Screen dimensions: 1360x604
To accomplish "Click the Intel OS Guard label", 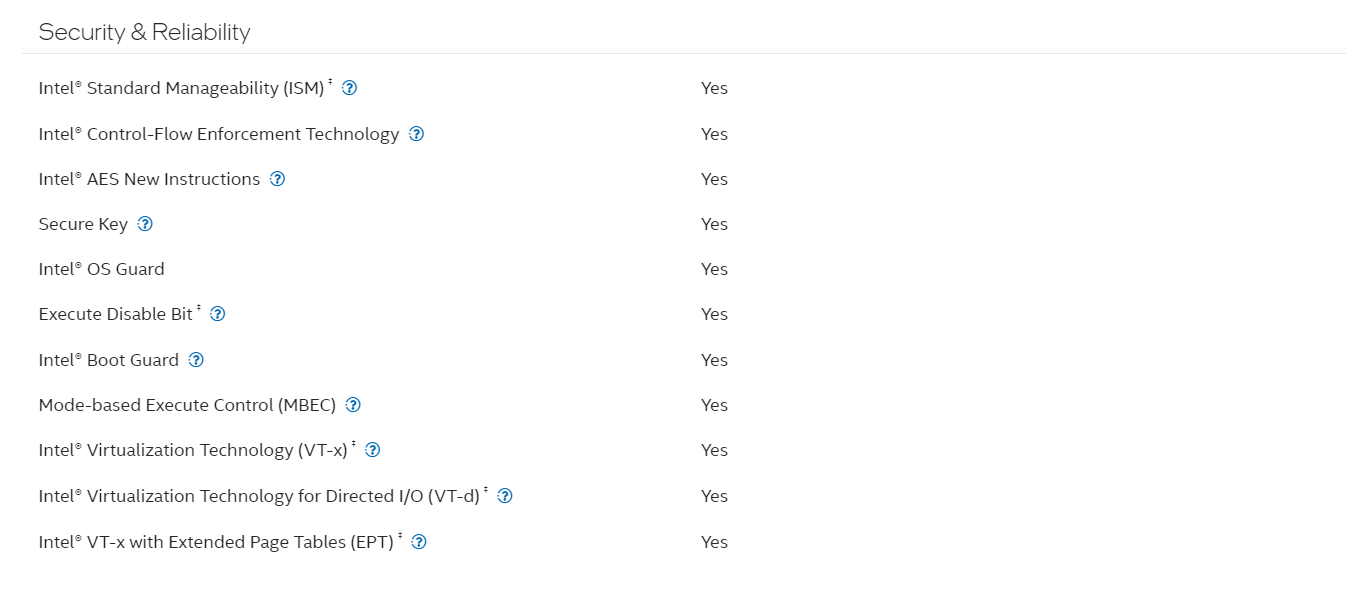I will coord(101,269).
